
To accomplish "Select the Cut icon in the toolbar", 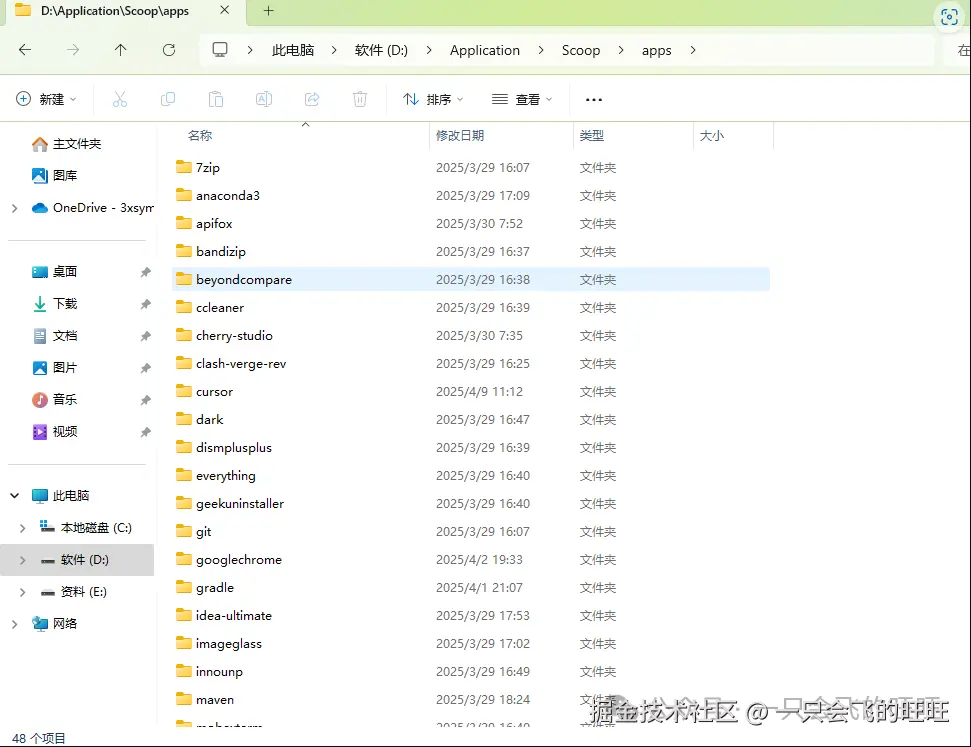I will tap(120, 99).
